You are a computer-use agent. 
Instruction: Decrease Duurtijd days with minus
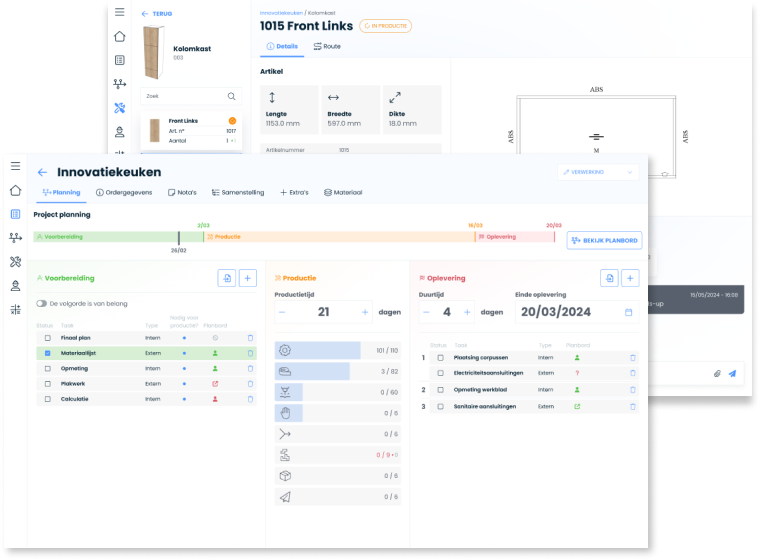(426, 312)
